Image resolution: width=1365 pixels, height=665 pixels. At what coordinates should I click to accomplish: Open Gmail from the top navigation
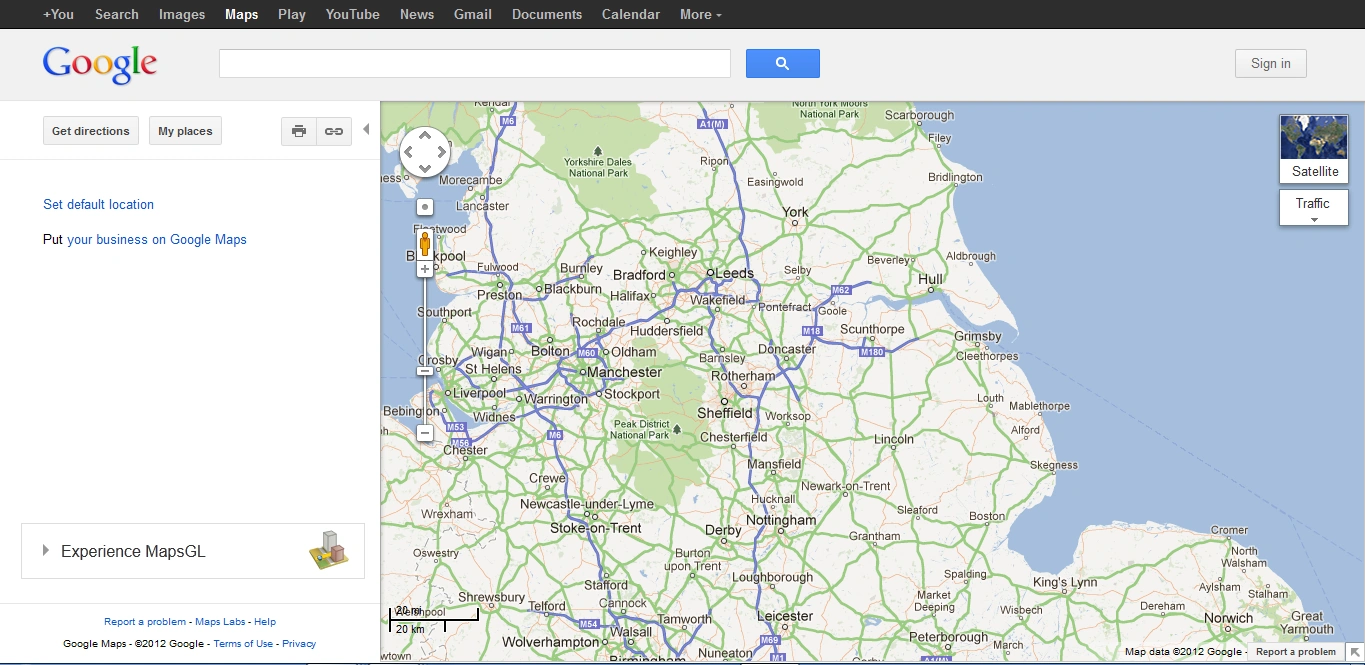click(472, 14)
